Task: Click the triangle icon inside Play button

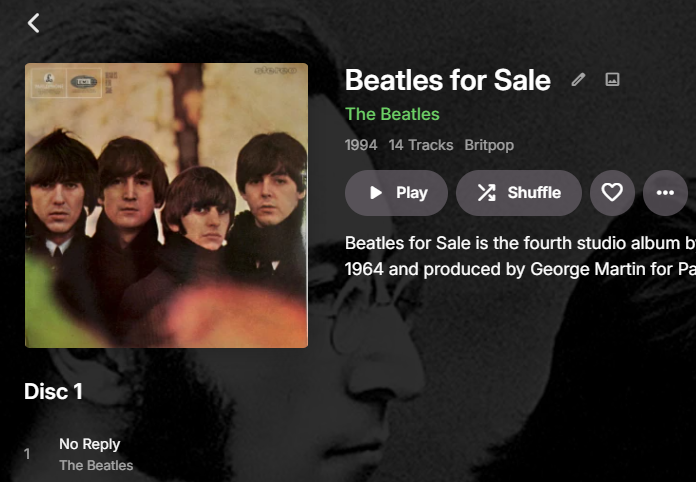Action: coord(376,193)
